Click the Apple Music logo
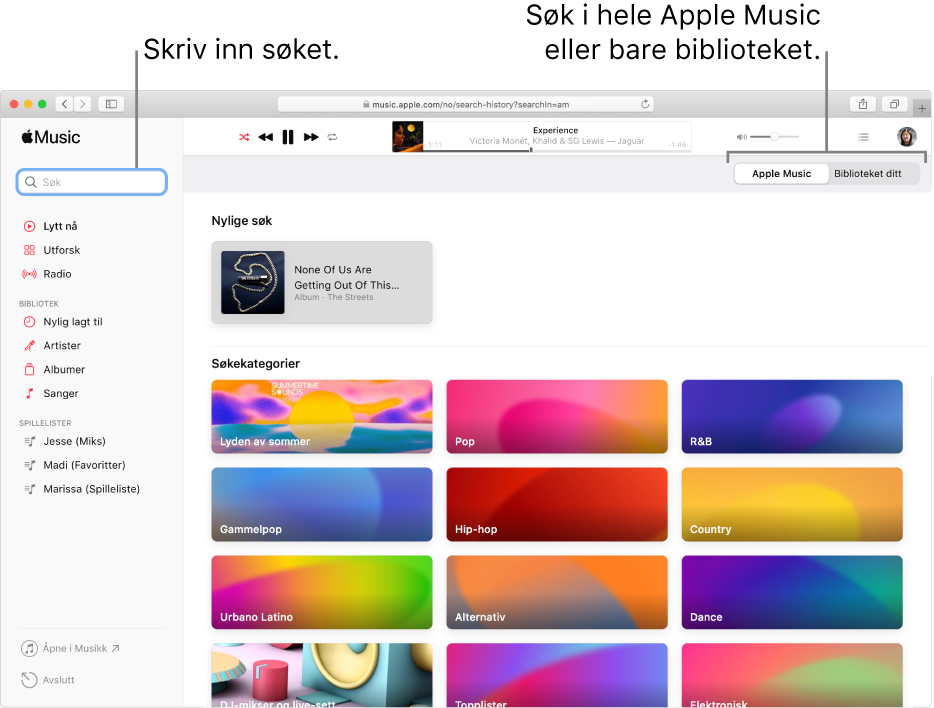This screenshot has height=708, width=934. [51, 137]
